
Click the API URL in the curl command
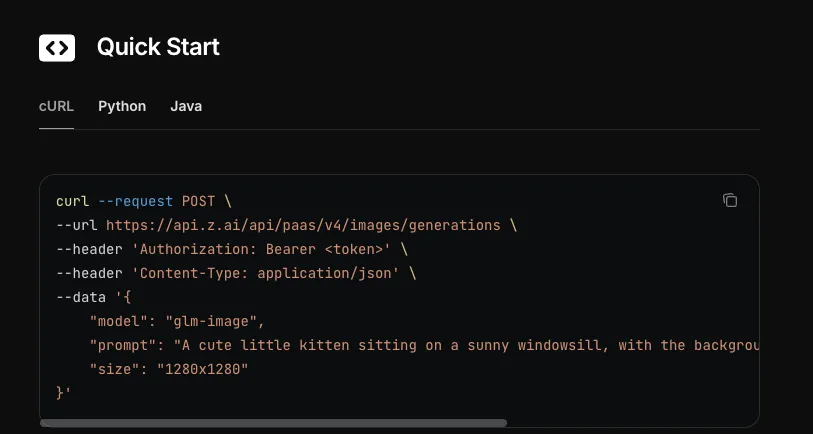point(303,225)
